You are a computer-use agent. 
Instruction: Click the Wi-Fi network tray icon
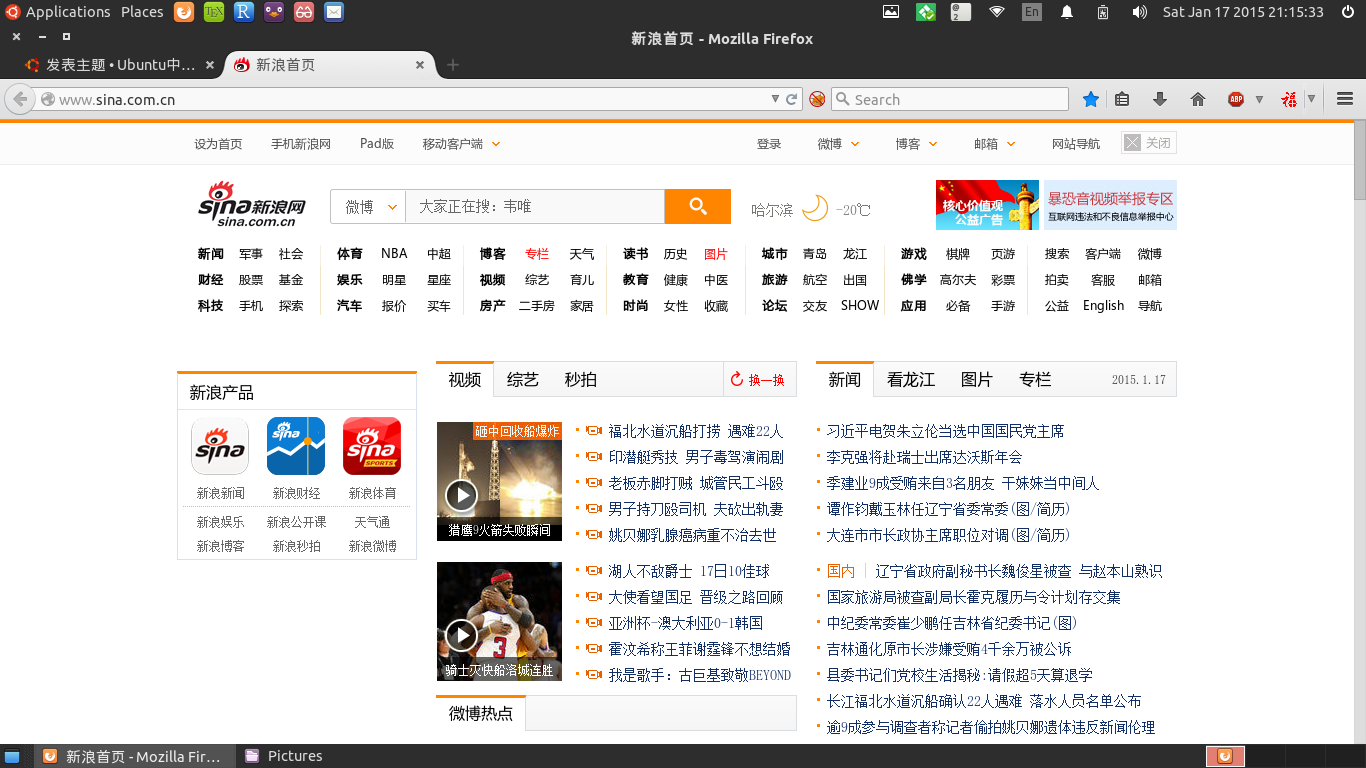click(x=996, y=12)
